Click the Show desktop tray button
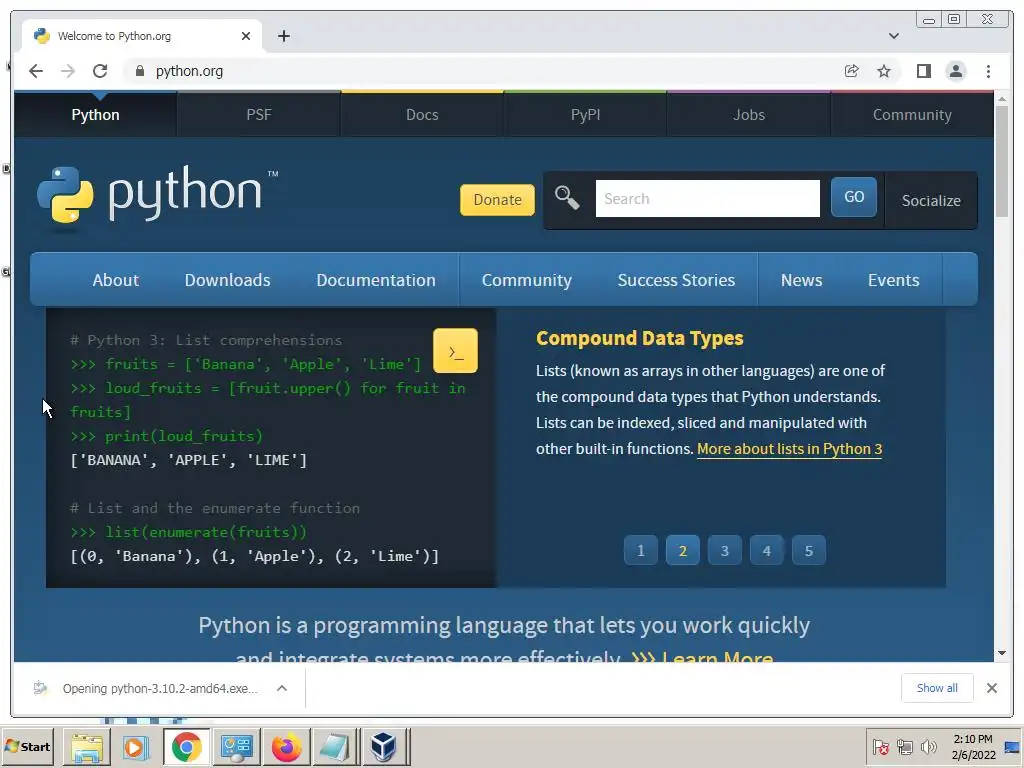This screenshot has width=1024, height=768. coord(1012,747)
